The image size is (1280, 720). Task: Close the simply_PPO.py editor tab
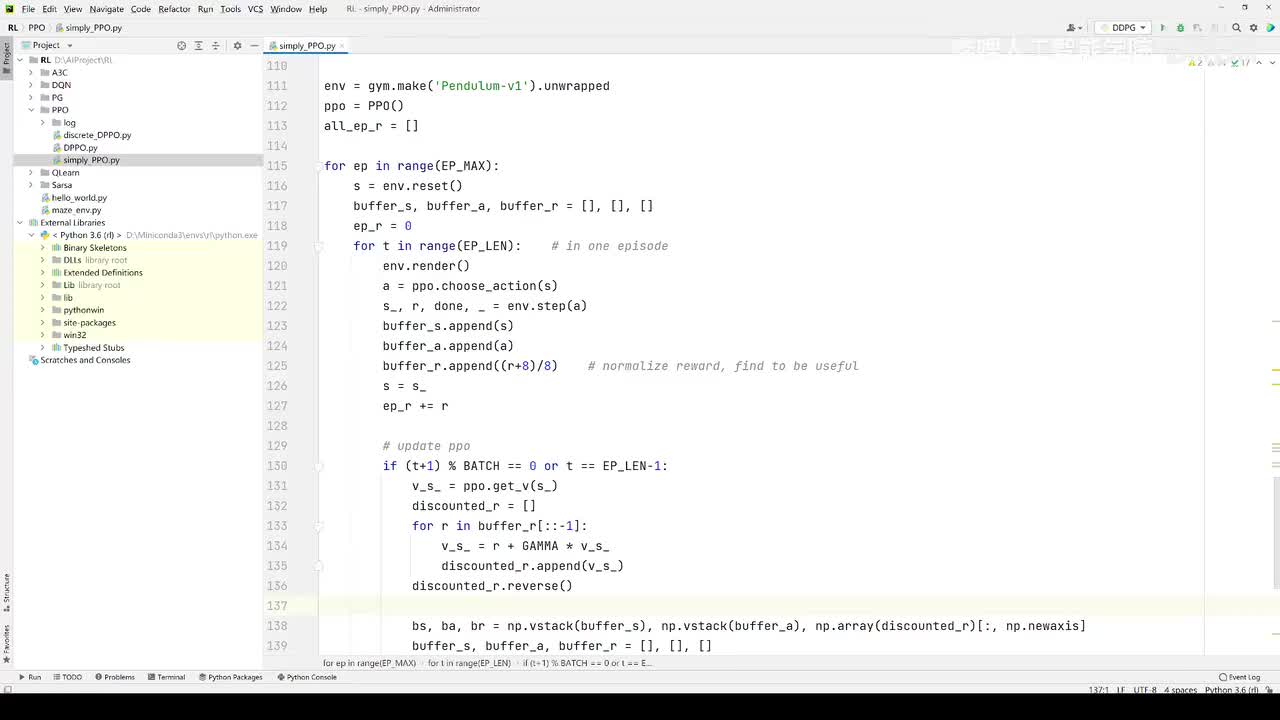pos(344,46)
